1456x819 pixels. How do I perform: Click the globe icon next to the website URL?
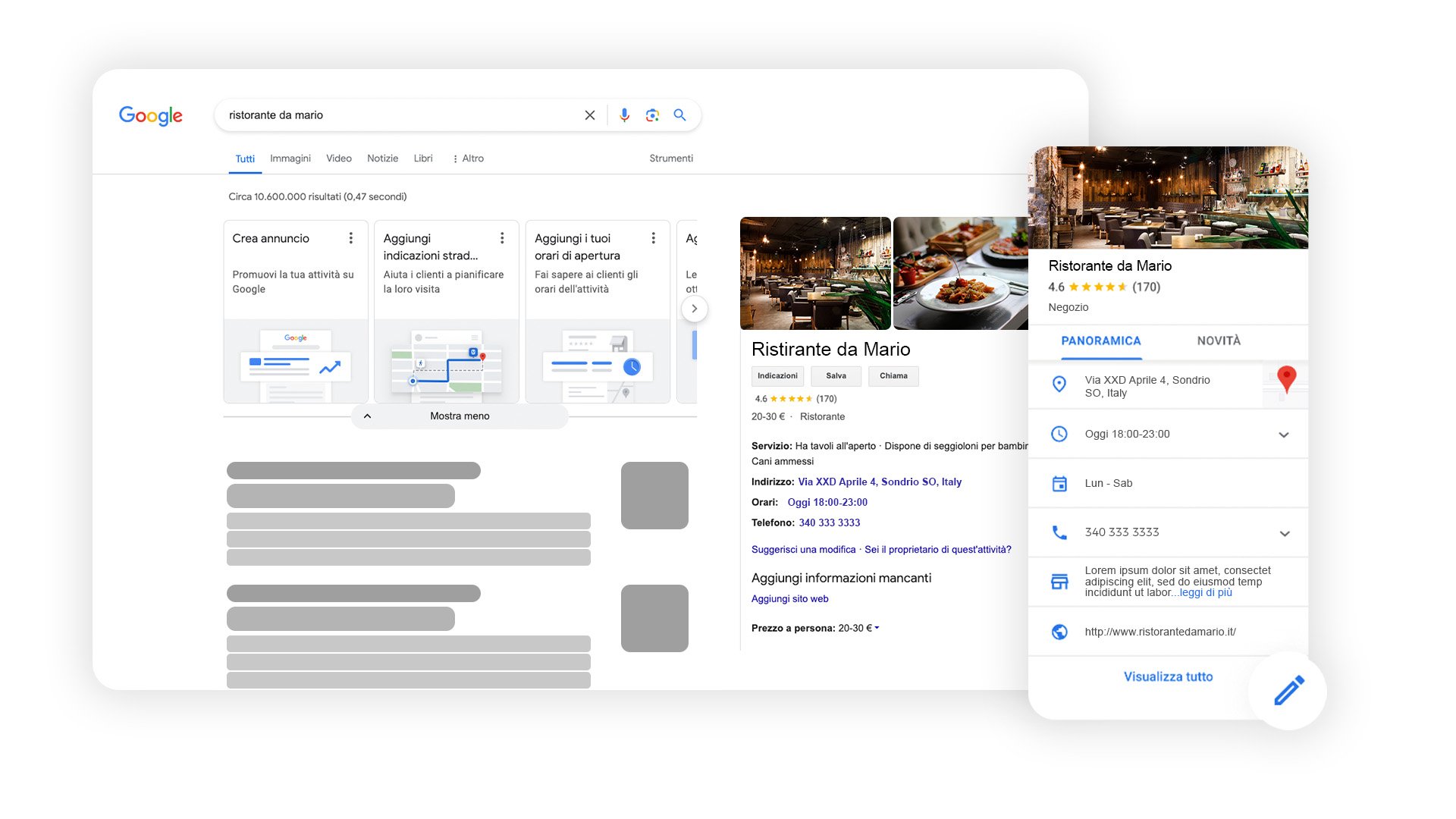click(x=1059, y=631)
